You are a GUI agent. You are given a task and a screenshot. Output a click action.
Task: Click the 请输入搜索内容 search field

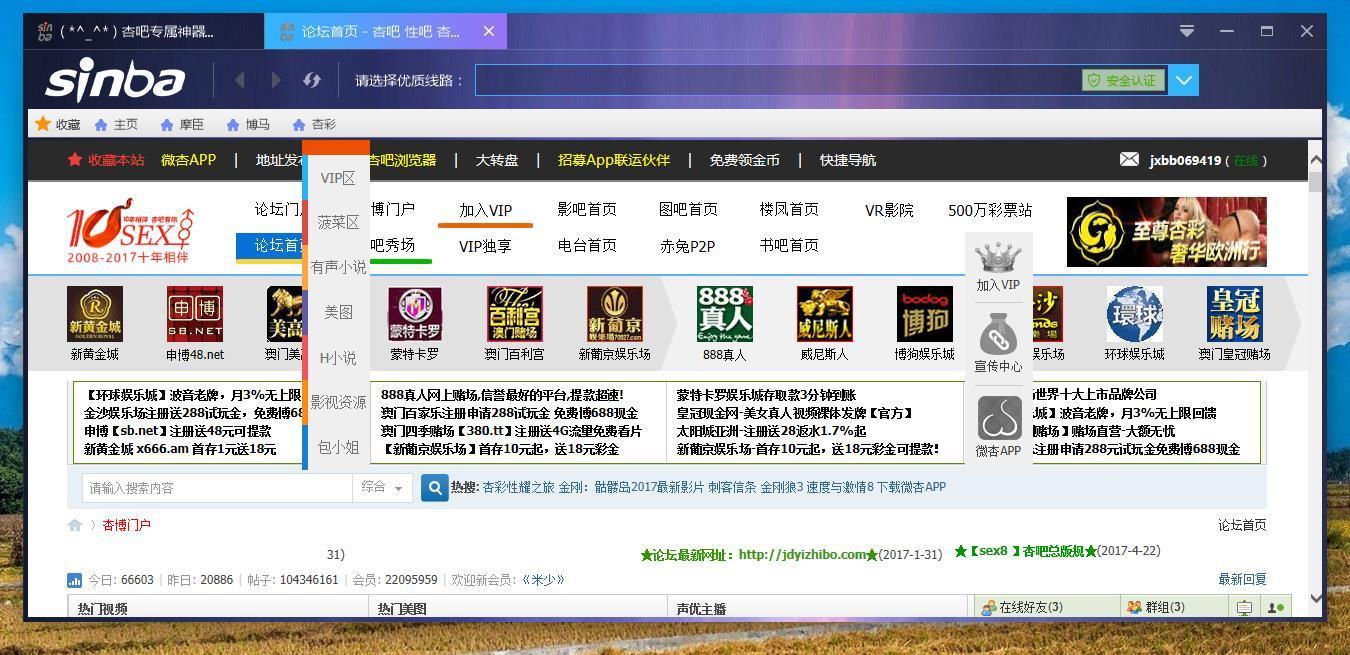(217, 488)
